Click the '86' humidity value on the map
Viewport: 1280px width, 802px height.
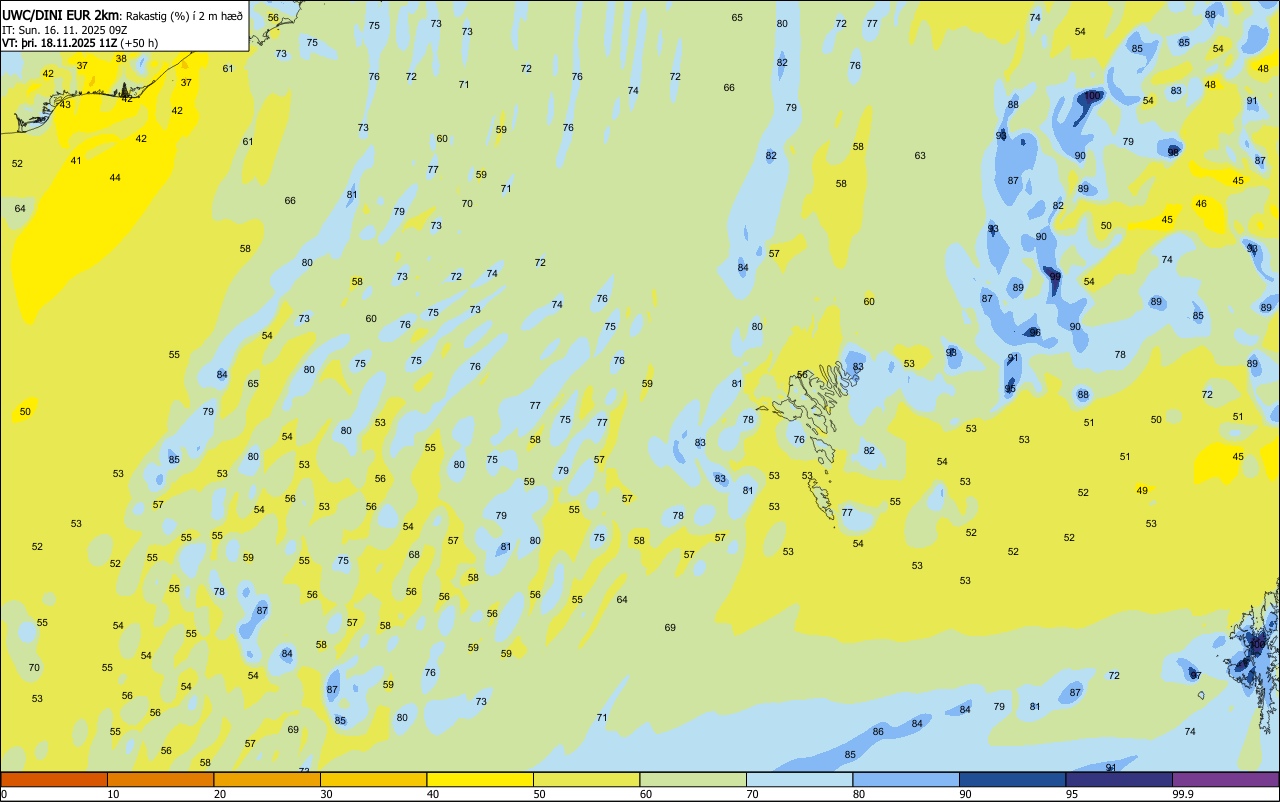pyautogui.click(x=878, y=731)
